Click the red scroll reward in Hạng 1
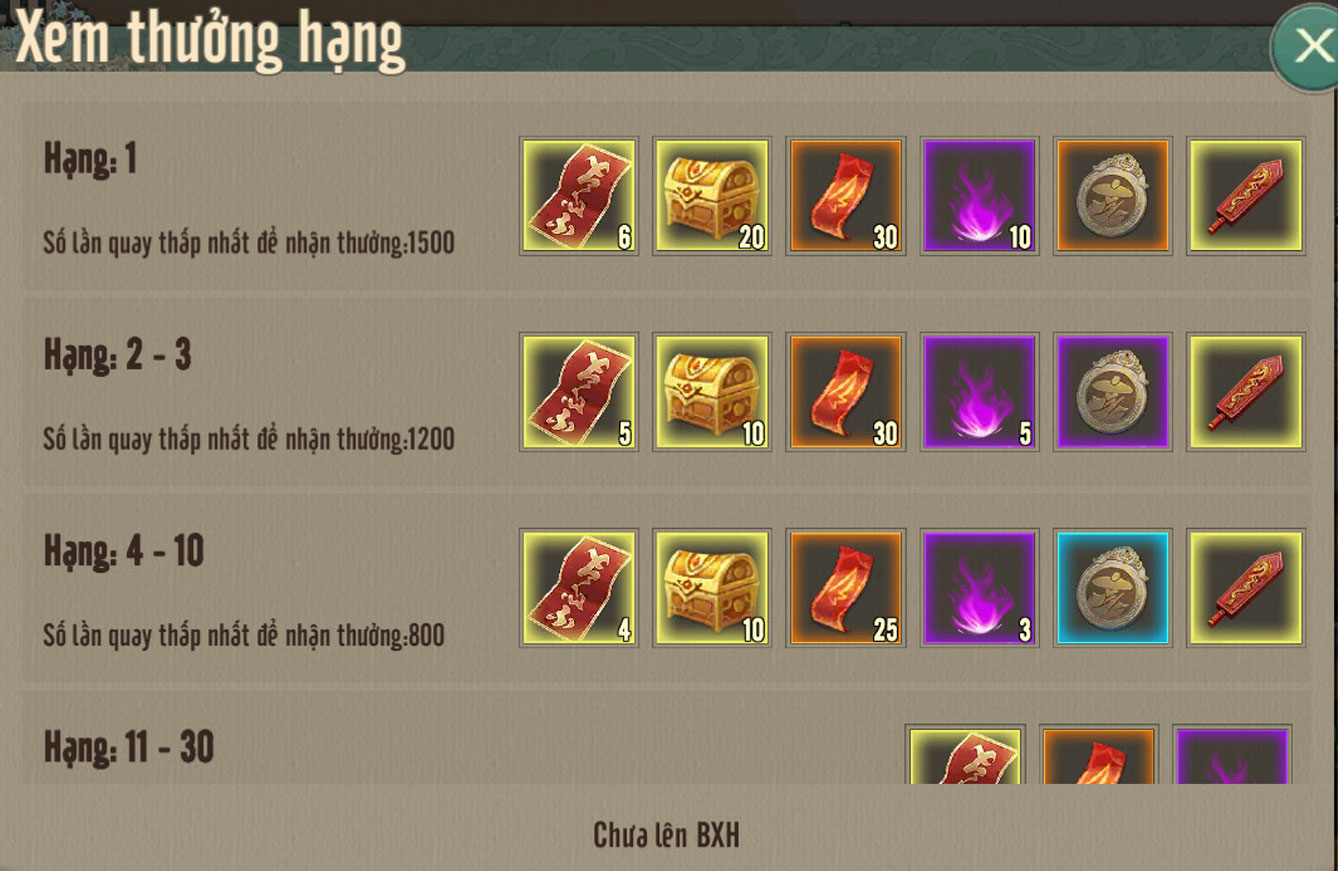This screenshot has width=1338, height=871. coord(579,196)
